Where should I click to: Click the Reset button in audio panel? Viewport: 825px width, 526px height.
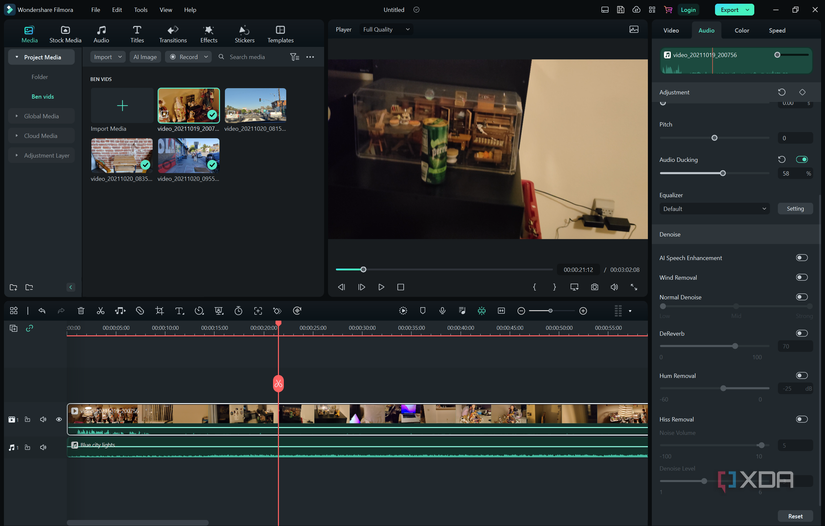tap(795, 516)
